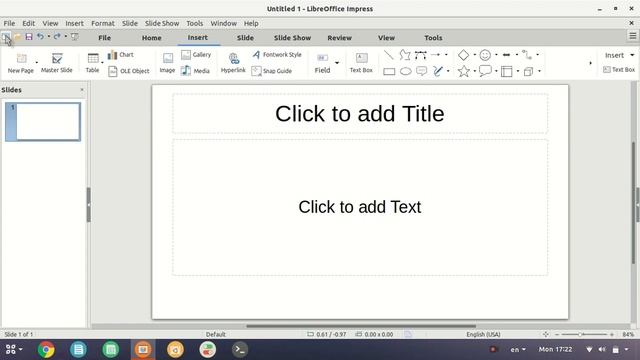Select the Smiley symbol shape tool
This screenshot has height=360, width=640.
(485, 55)
